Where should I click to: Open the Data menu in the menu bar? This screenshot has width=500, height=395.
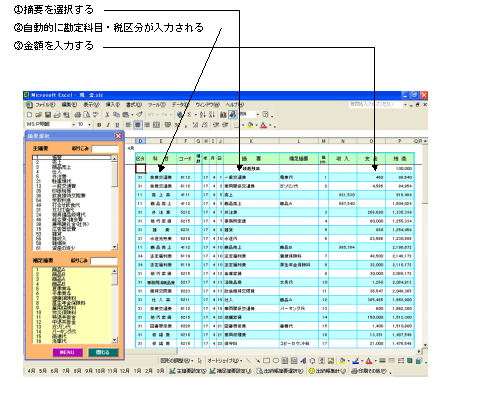[x=180, y=105]
